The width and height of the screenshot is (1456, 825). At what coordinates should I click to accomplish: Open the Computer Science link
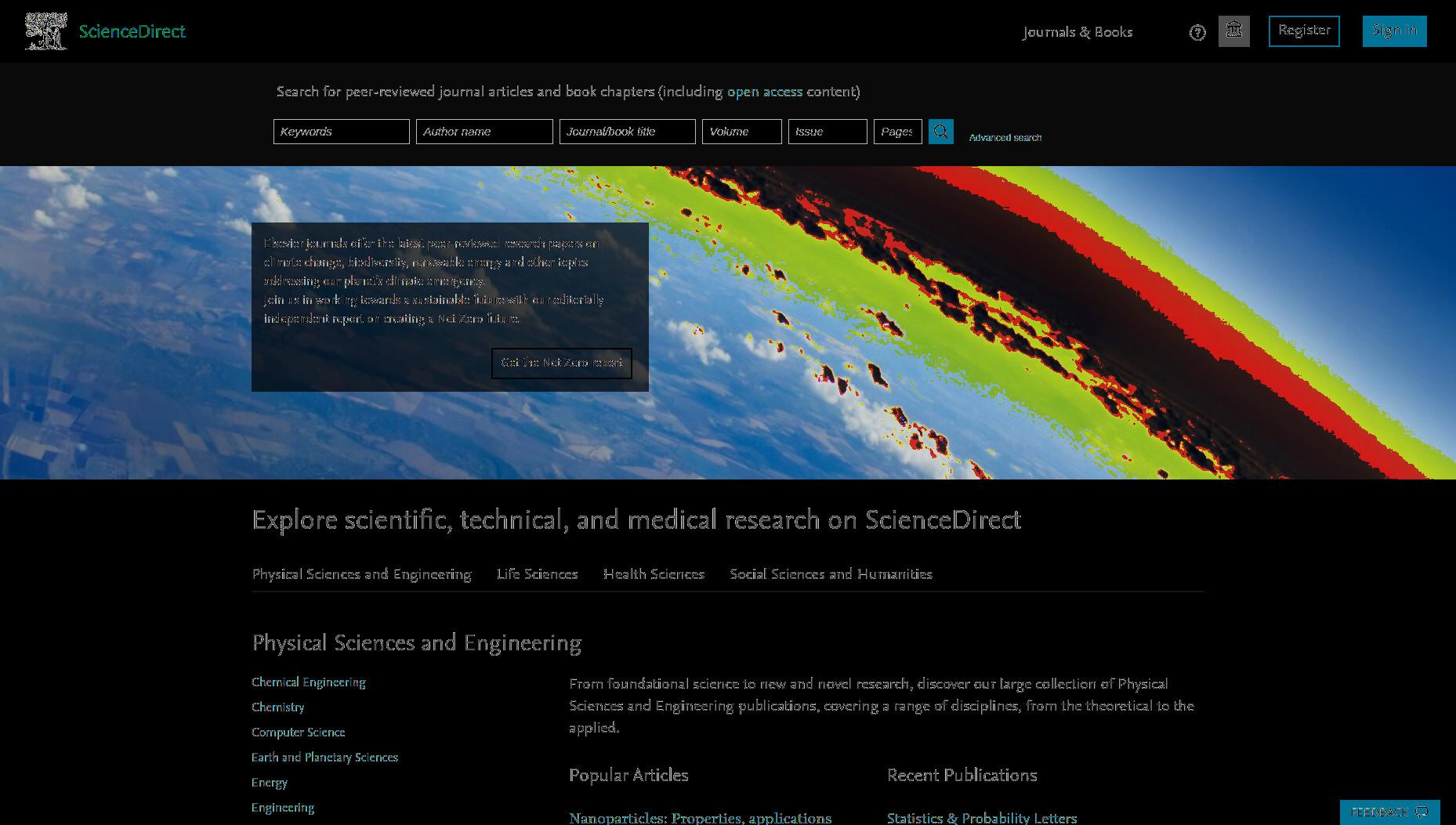(x=299, y=733)
